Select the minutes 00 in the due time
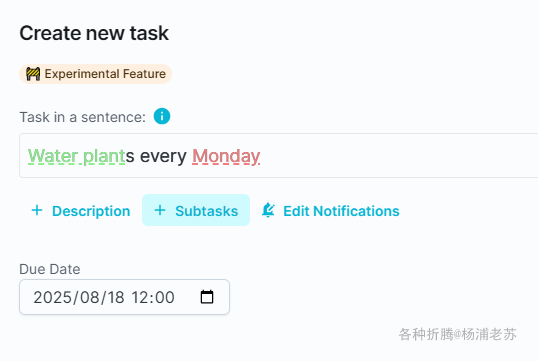538x361 pixels. 165,297
